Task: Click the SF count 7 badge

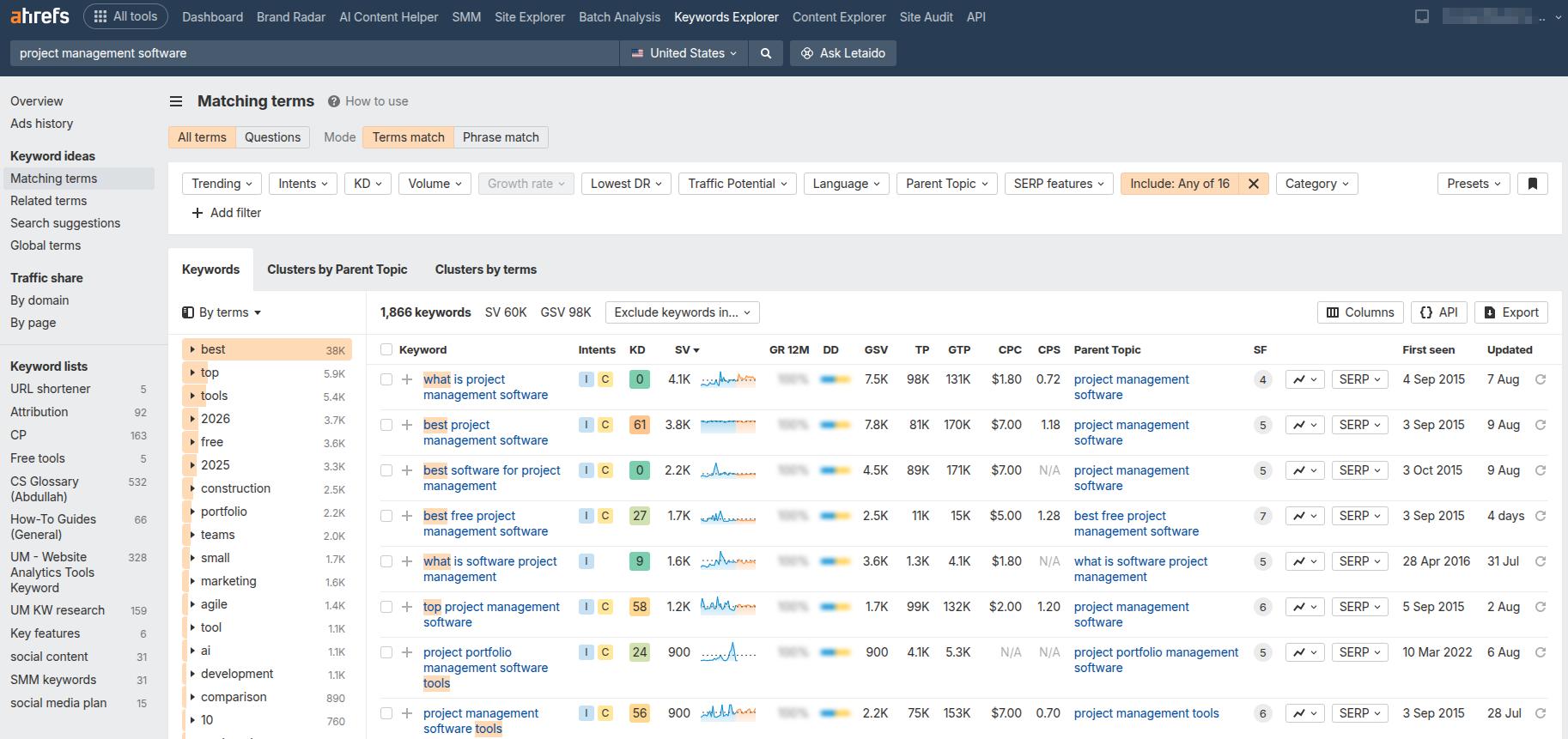Action: [1262, 516]
